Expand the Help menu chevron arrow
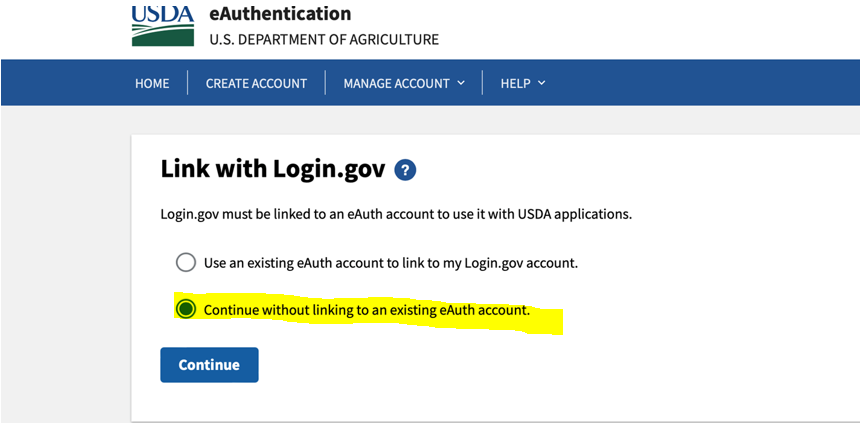860x423 pixels. 542,83
